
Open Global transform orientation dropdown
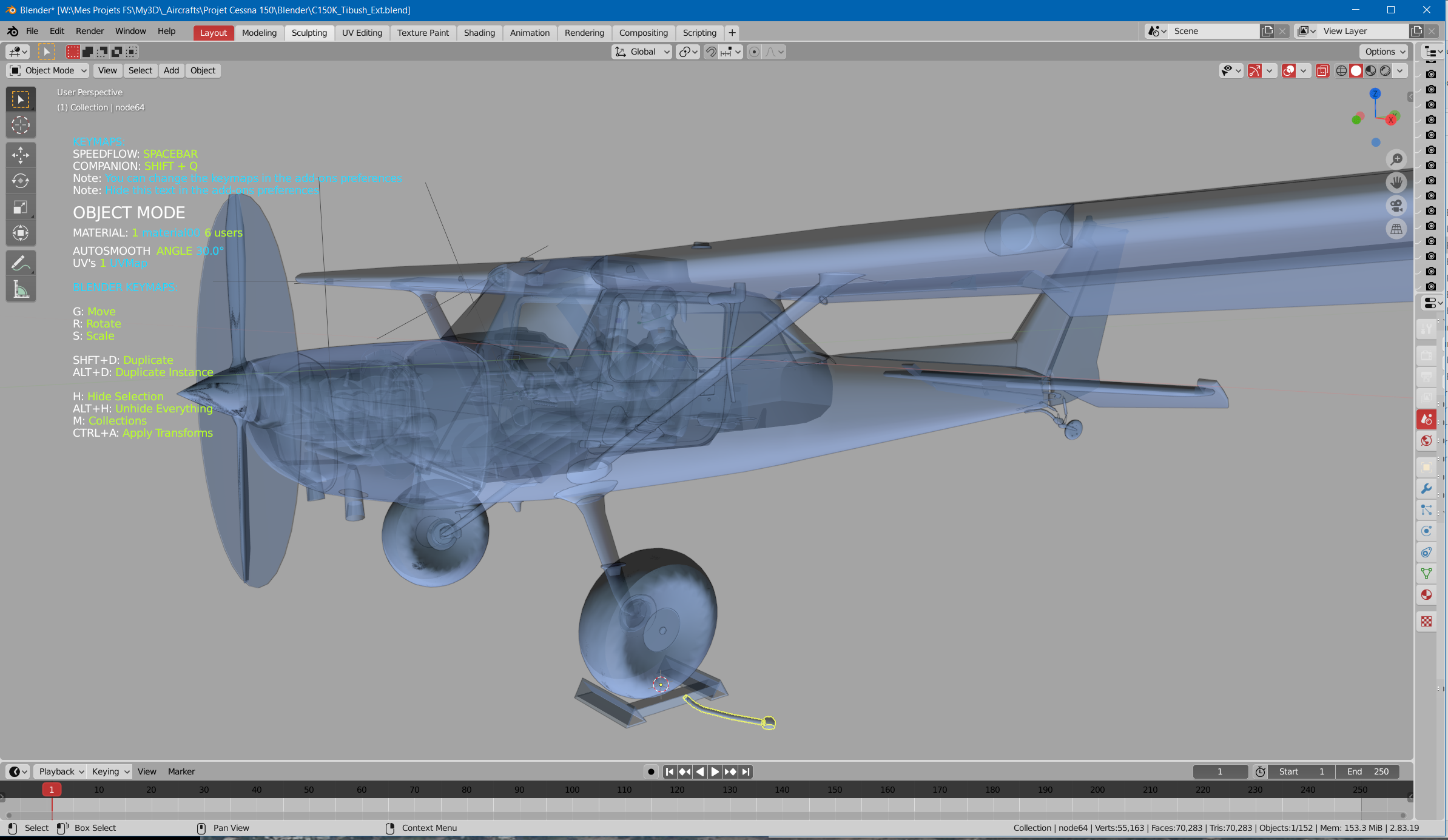642,52
